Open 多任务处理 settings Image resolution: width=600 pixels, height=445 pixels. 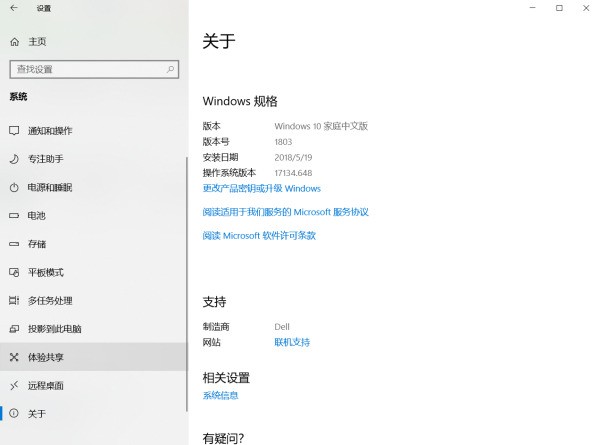(93, 301)
